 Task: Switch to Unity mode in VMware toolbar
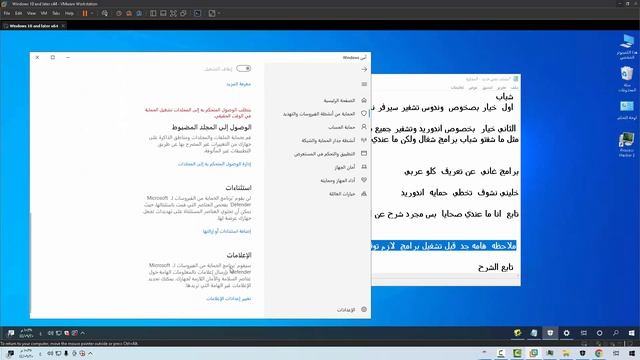184,13
